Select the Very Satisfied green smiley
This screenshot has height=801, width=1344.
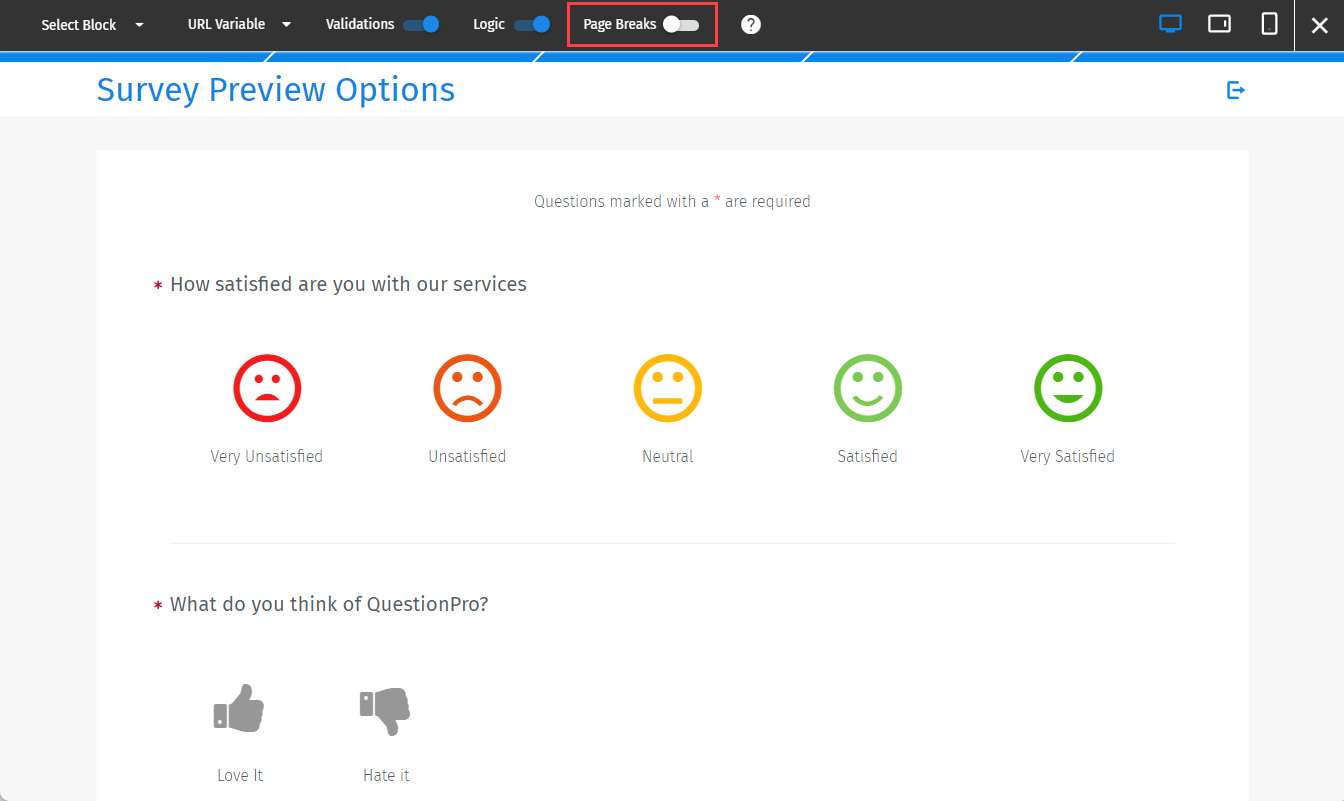(x=1067, y=388)
